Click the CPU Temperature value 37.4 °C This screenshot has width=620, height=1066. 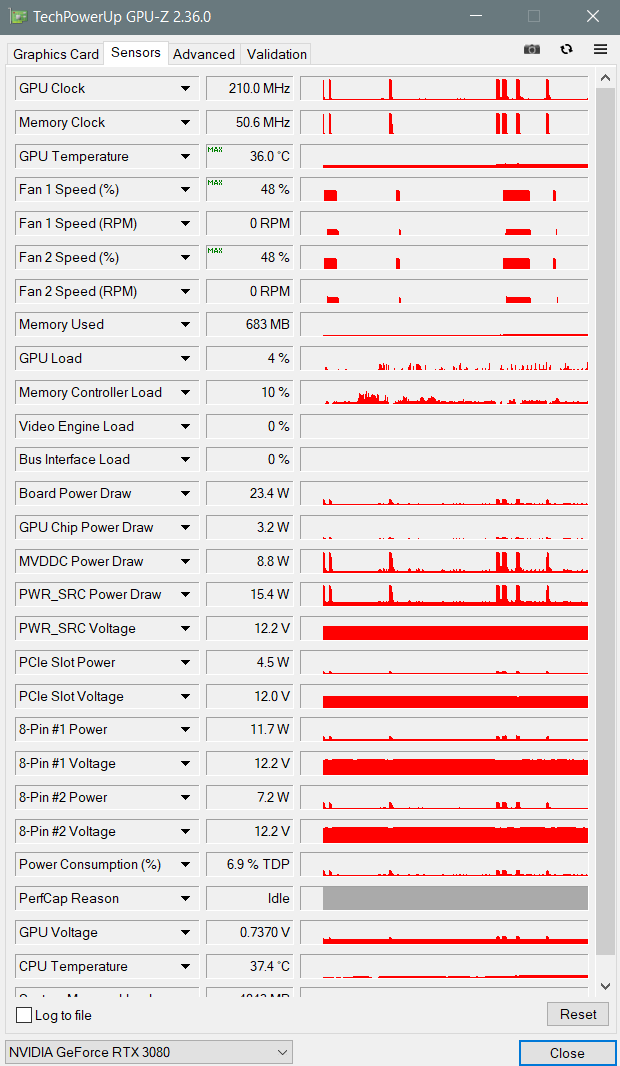249,967
